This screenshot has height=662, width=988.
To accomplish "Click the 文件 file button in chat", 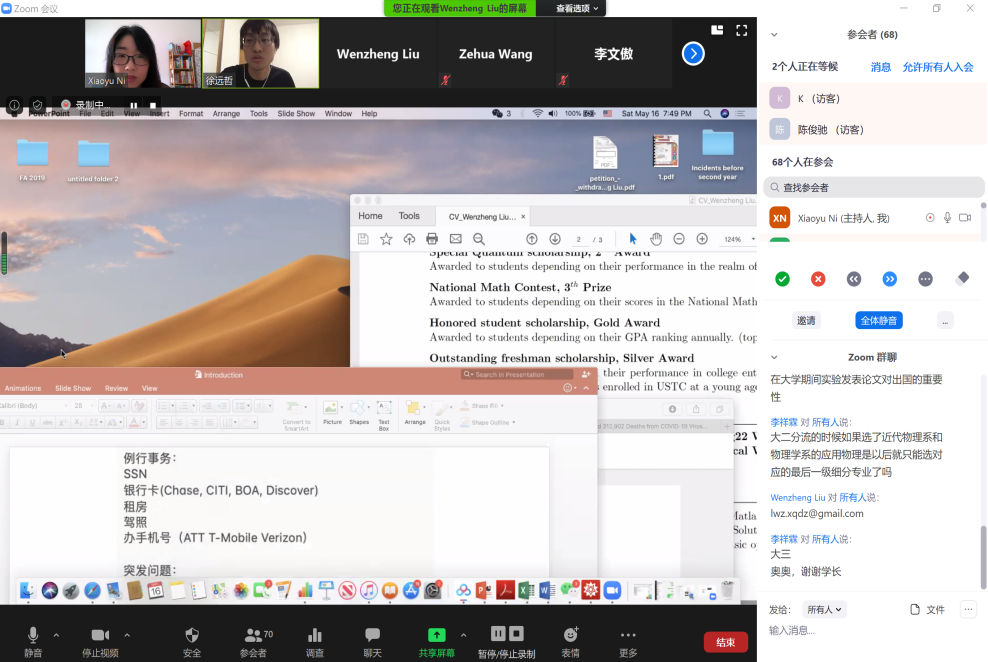I will coord(928,610).
